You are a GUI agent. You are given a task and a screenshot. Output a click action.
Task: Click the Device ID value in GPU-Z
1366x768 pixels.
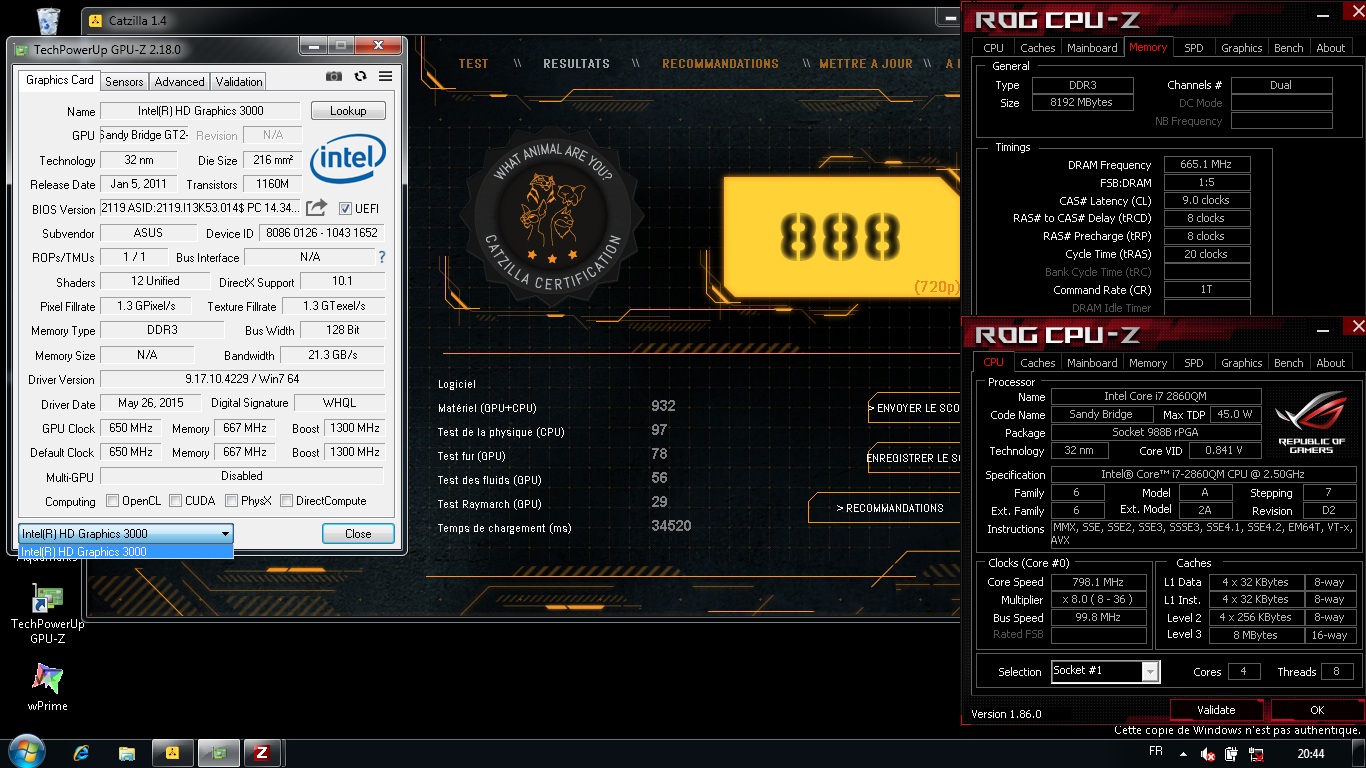pos(322,233)
